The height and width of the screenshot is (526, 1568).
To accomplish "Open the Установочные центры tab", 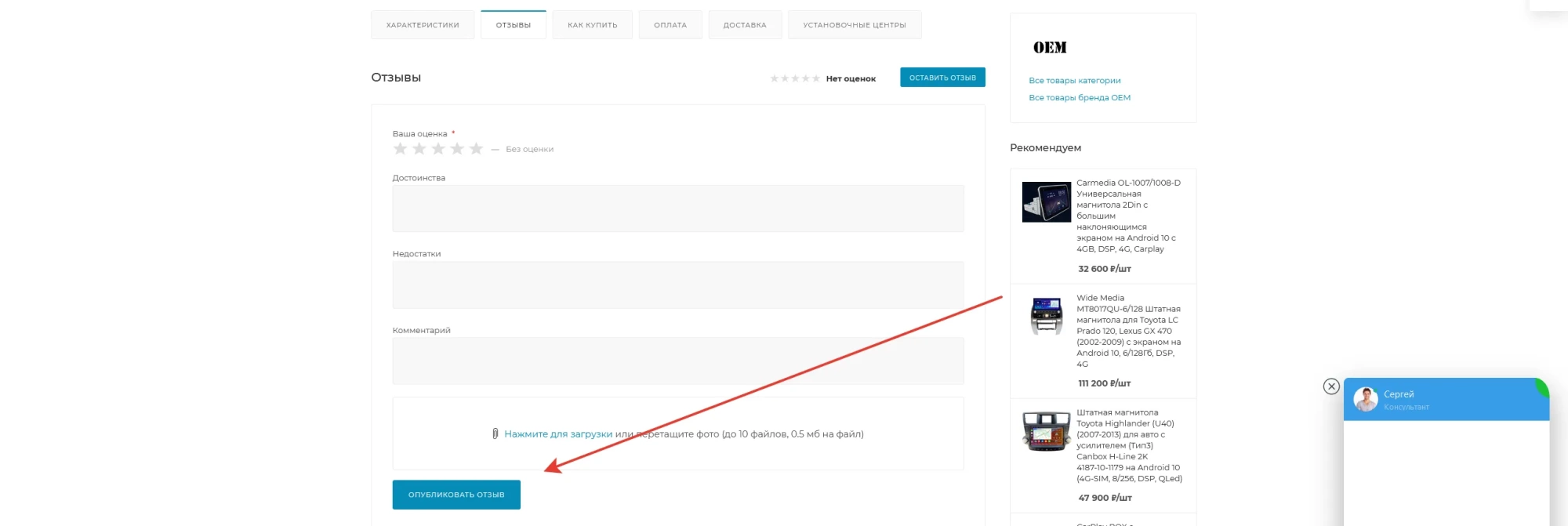I will 854,25.
